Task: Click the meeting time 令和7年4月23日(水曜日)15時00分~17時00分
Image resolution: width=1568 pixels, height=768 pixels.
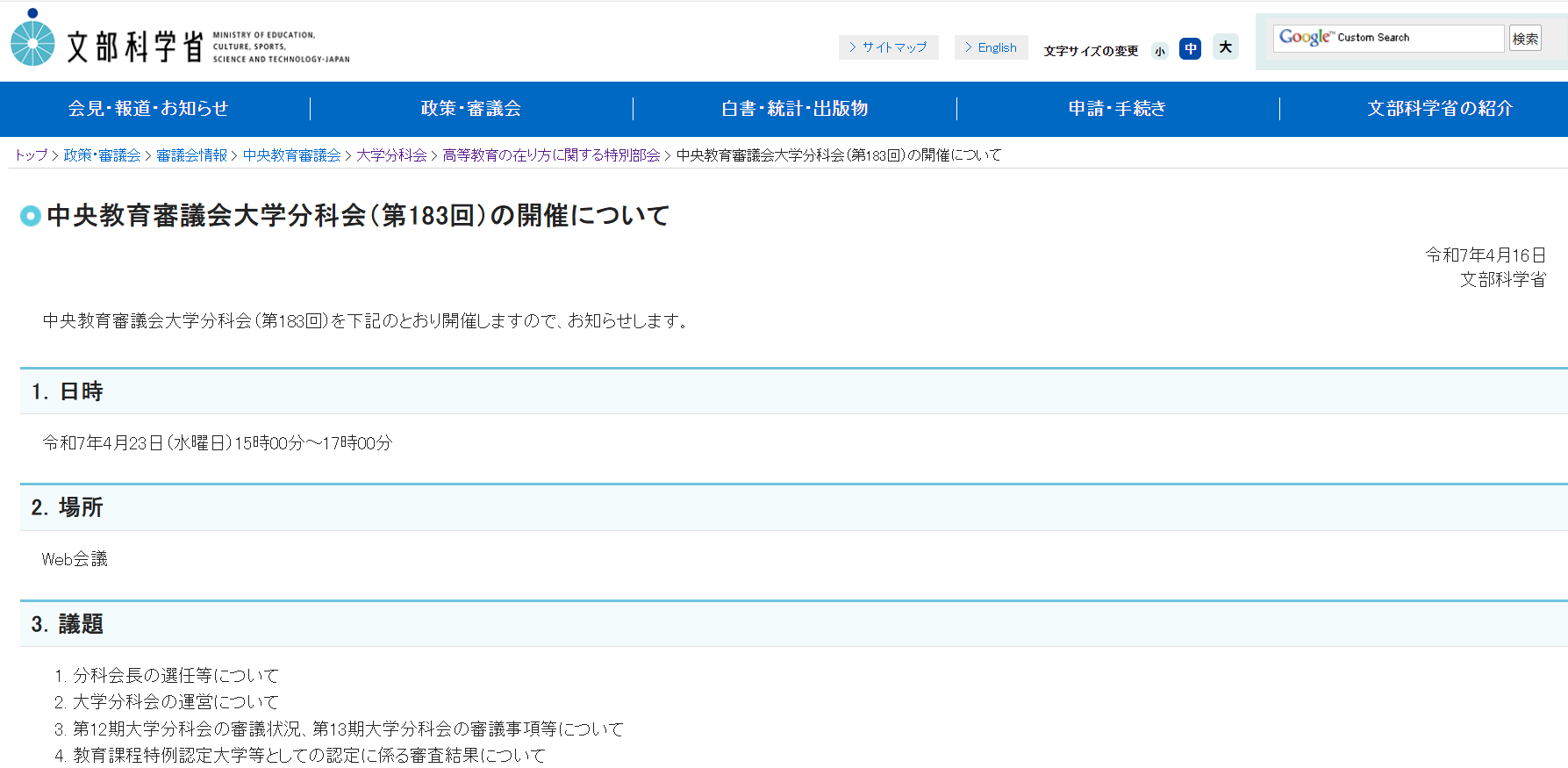Action: 218,443
